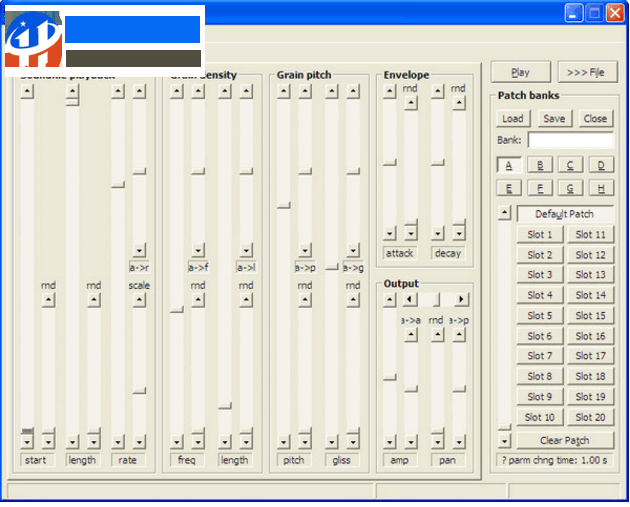Screen dimensions: 630x507
Task: Click the amp slider thumb
Action: coord(390,377)
